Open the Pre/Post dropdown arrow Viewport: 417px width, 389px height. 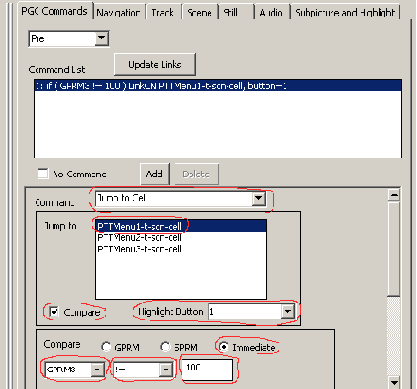click(101, 38)
